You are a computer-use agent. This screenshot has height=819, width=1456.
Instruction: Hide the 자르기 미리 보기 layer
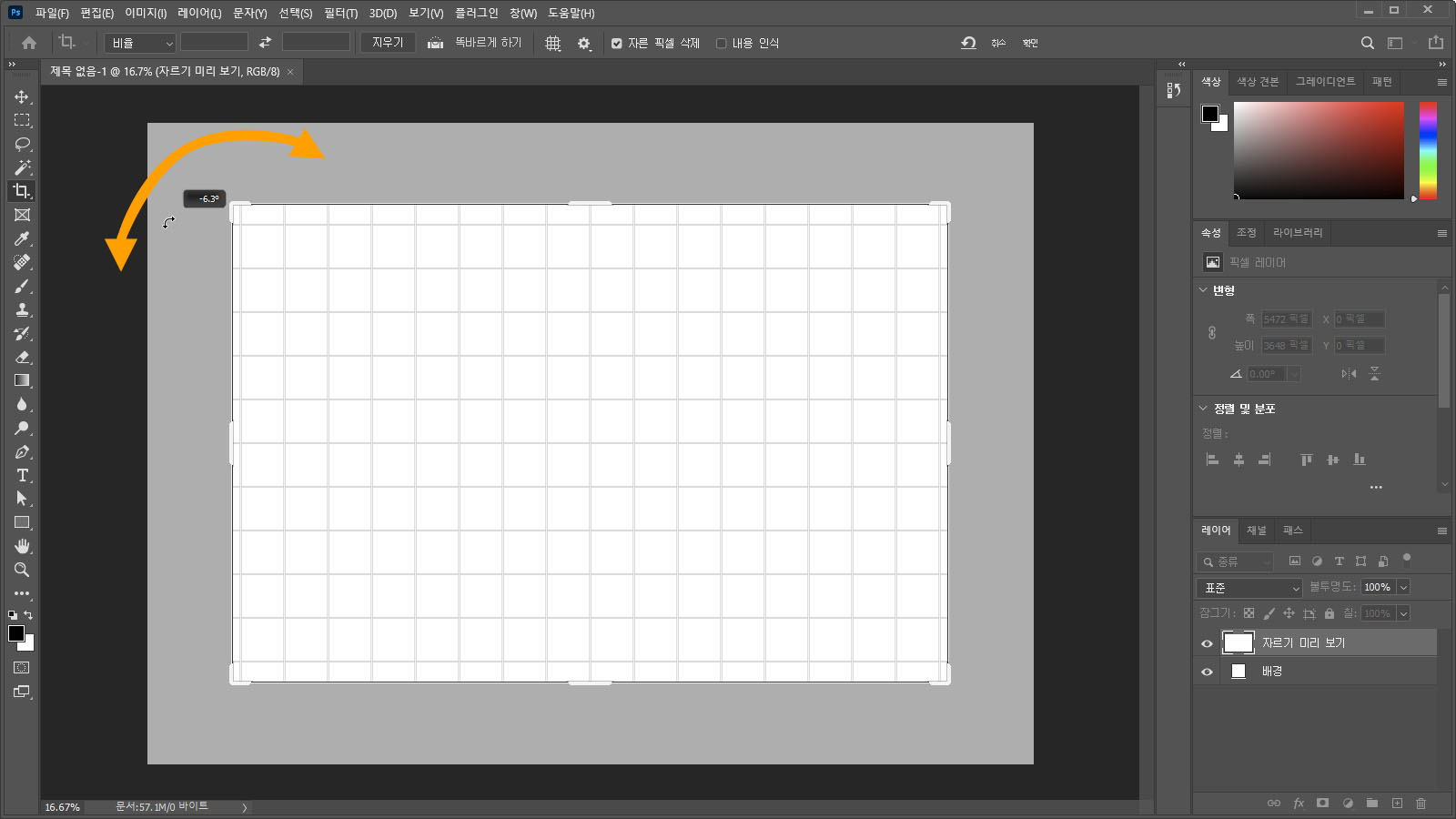pyautogui.click(x=1207, y=643)
